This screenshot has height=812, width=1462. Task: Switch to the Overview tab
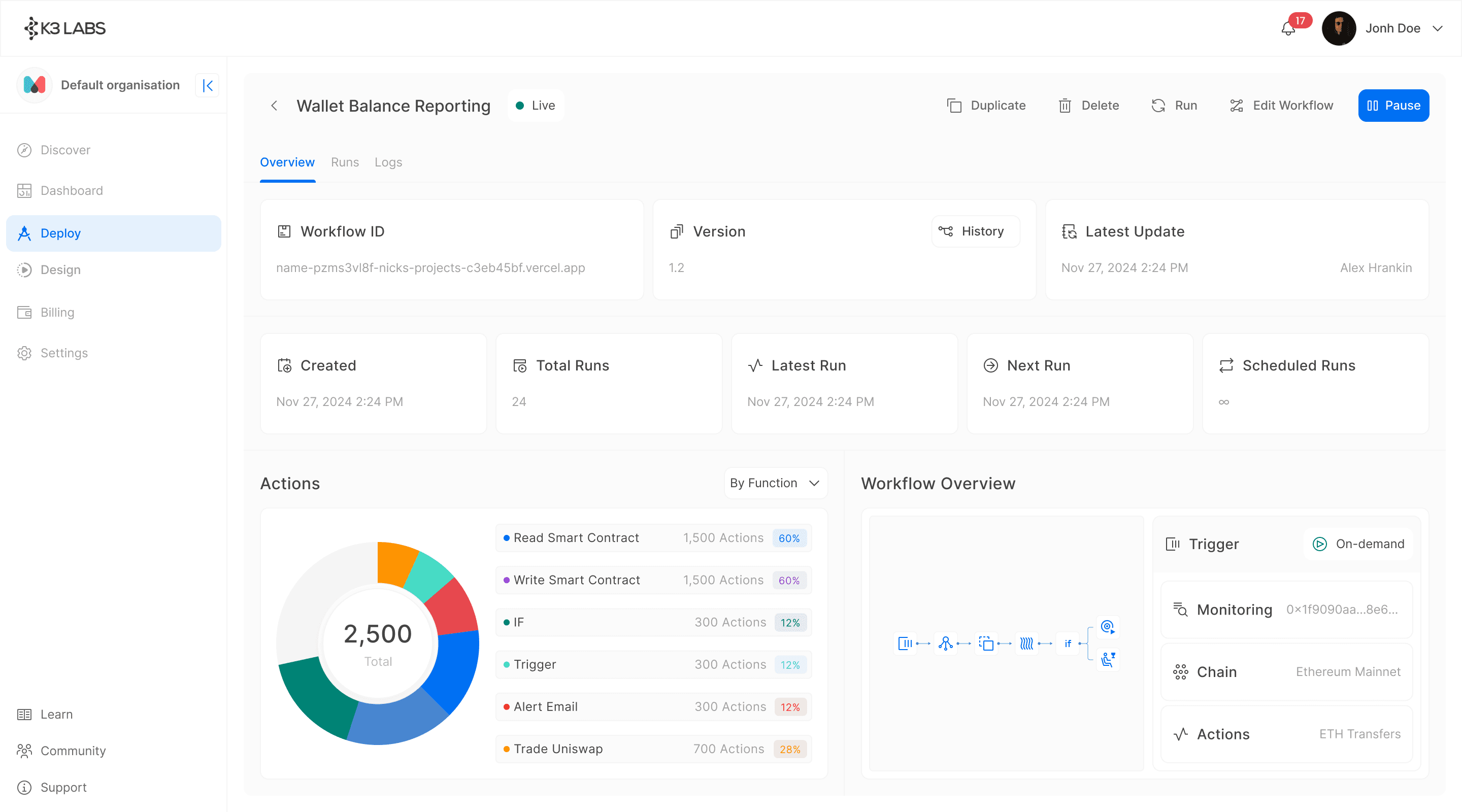(287, 162)
